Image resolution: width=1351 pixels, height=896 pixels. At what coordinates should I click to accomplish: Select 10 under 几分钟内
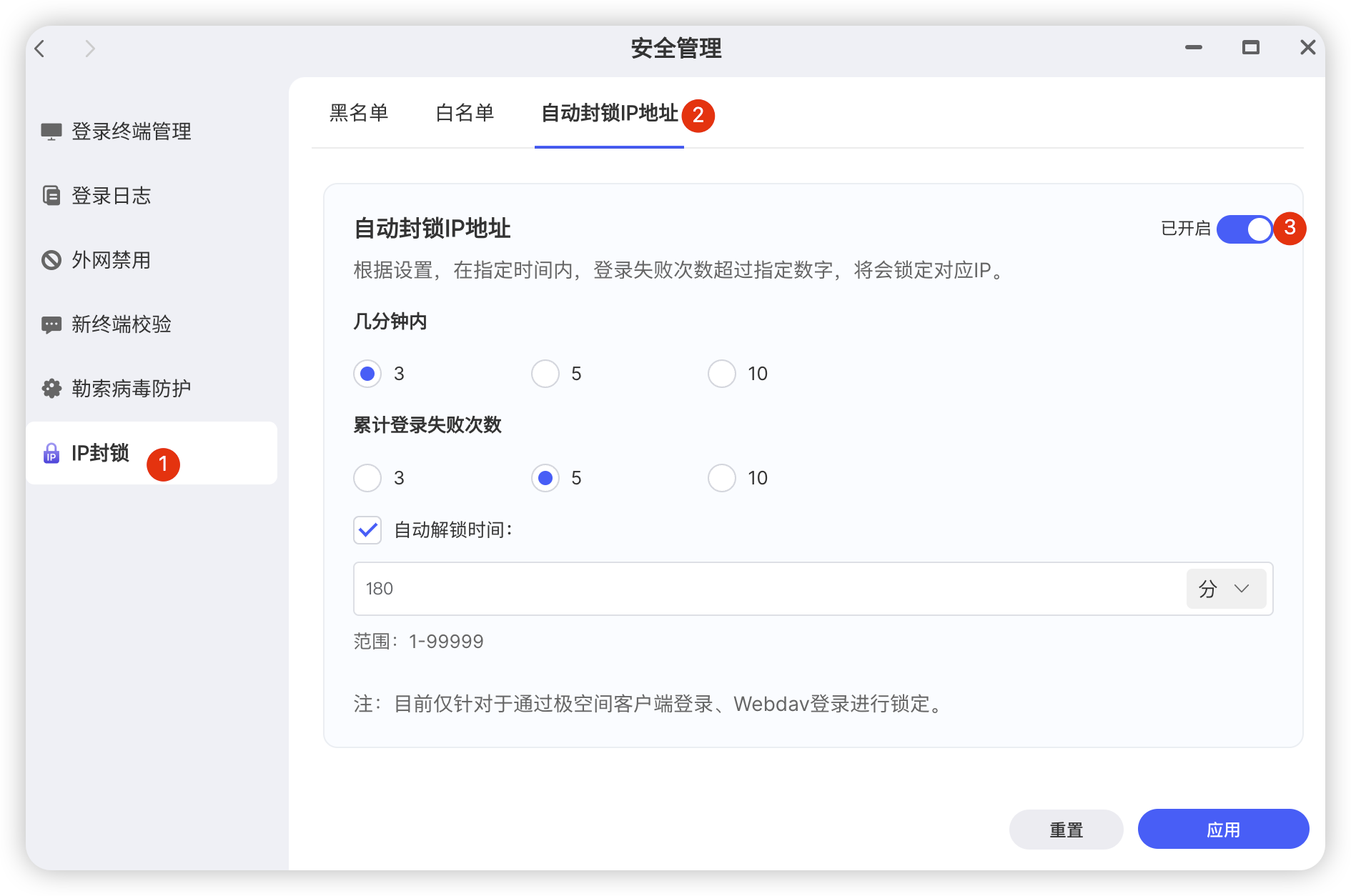coord(722,374)
